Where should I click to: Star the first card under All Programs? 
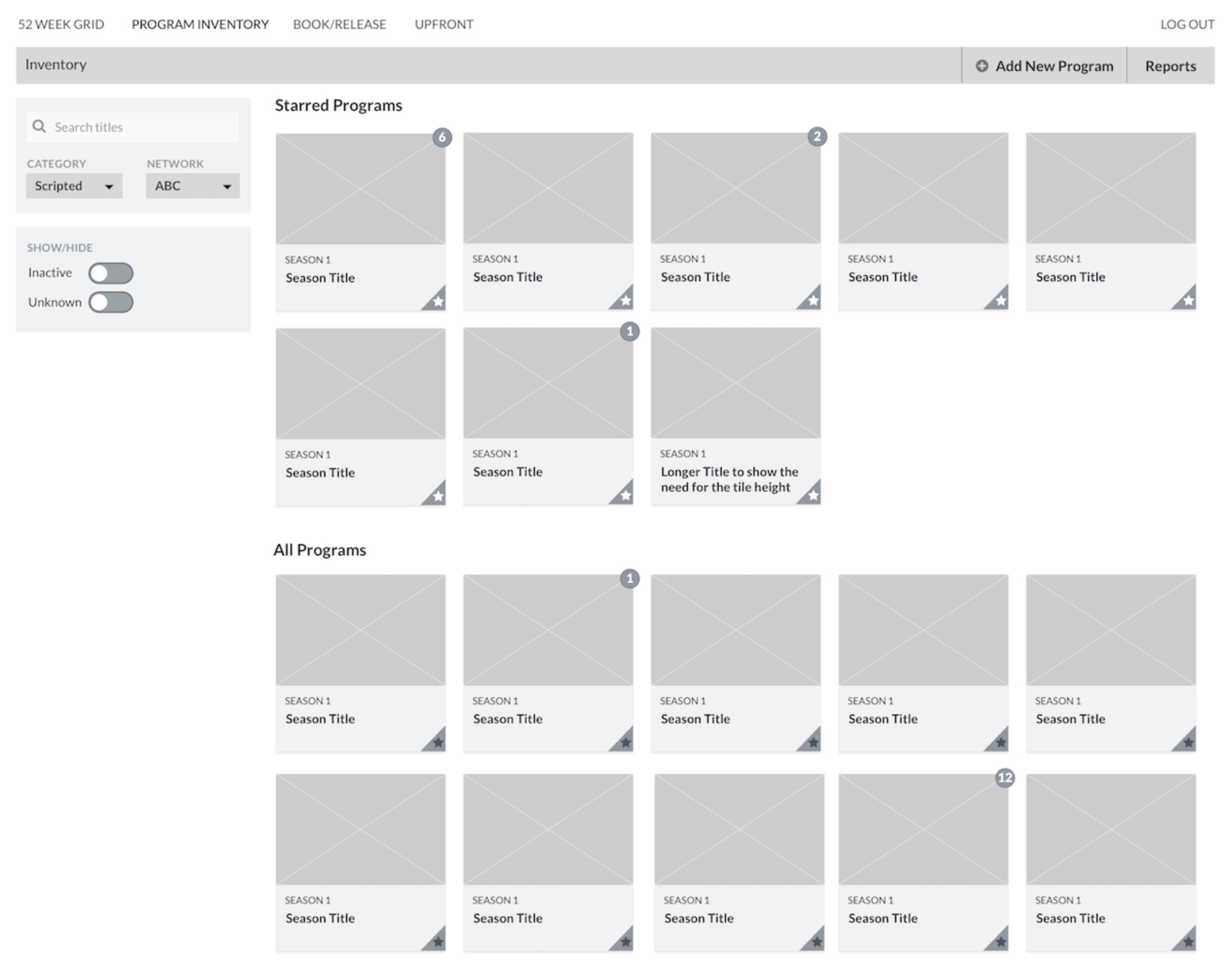pyautogui.click(x=438, y=742)
